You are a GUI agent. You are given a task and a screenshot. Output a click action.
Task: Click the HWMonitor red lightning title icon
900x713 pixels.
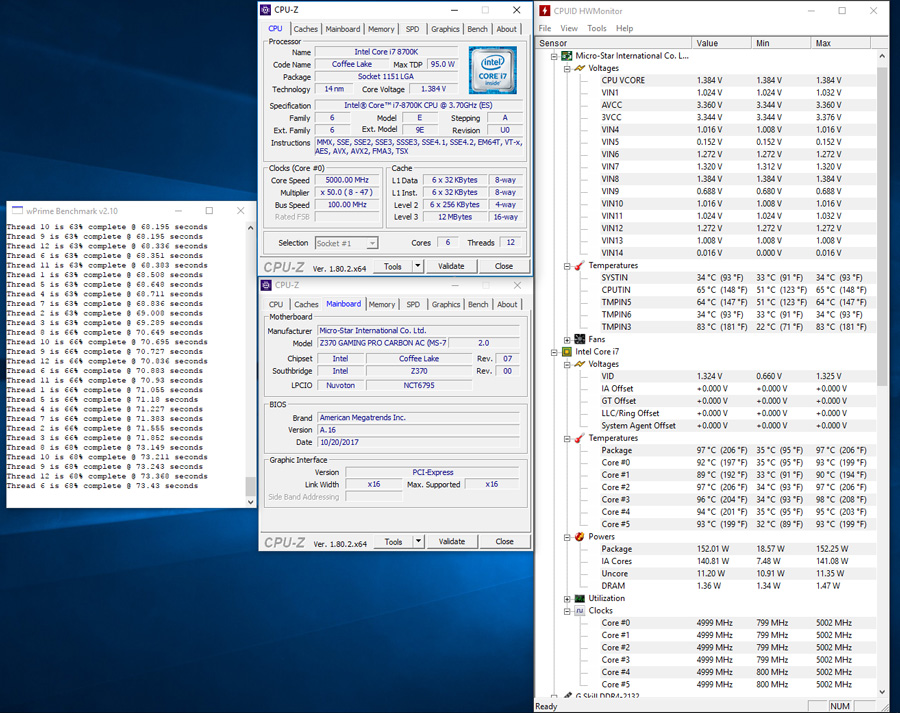point(545,11)
